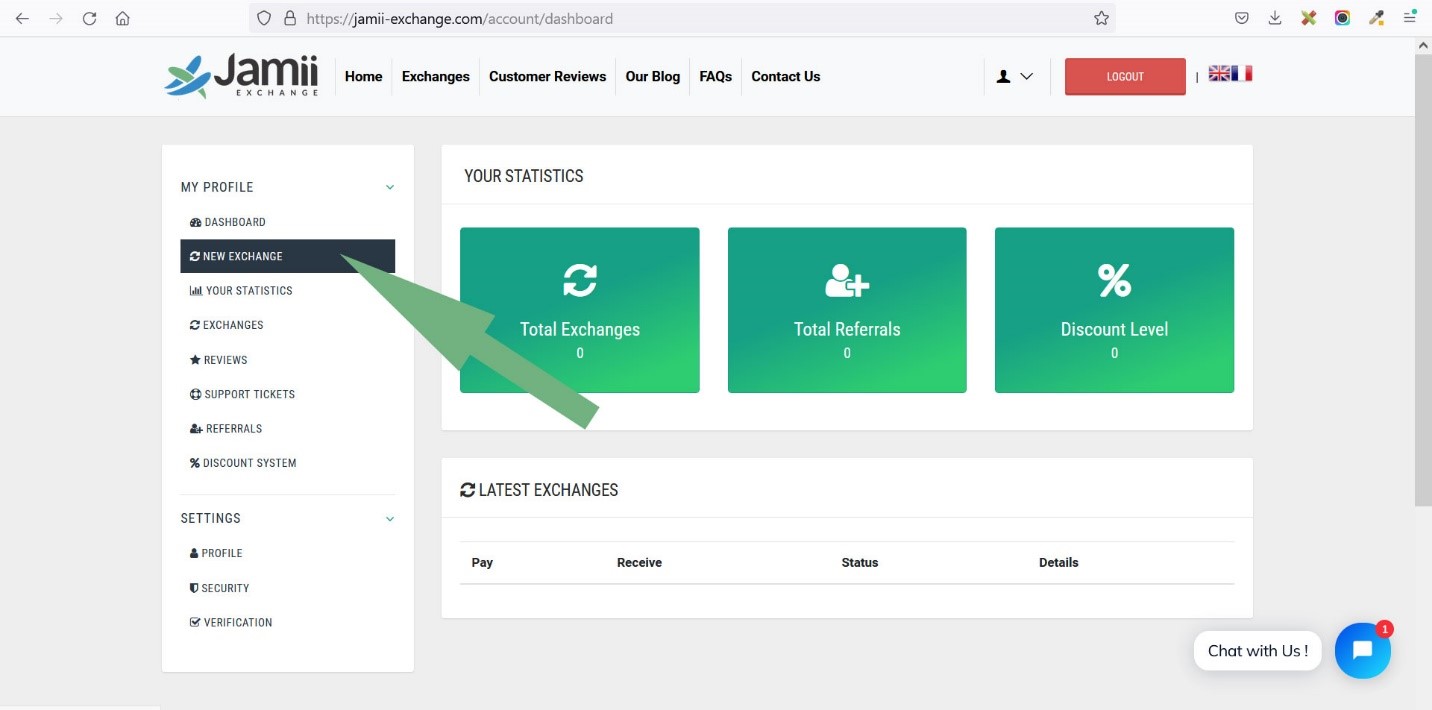
Task: Click the Jamii Exchange logo
Action: tap(242, 76)
